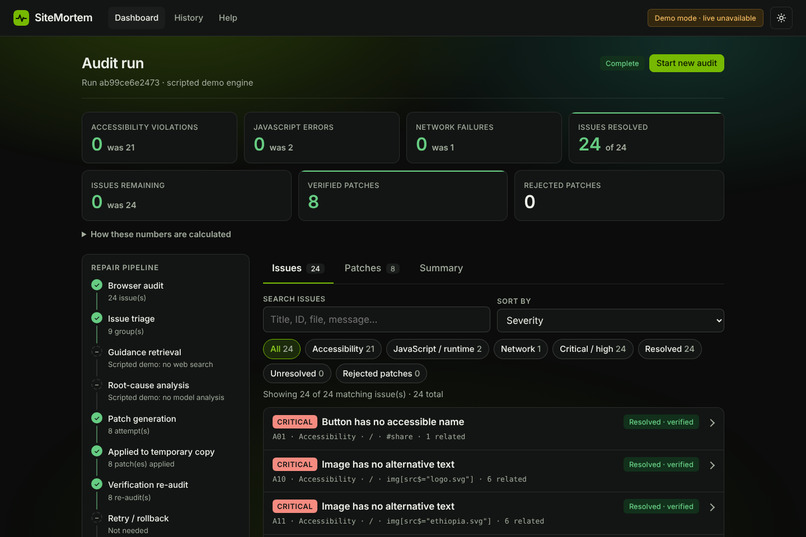Focus the Search issues input field

tap(376, 320)
